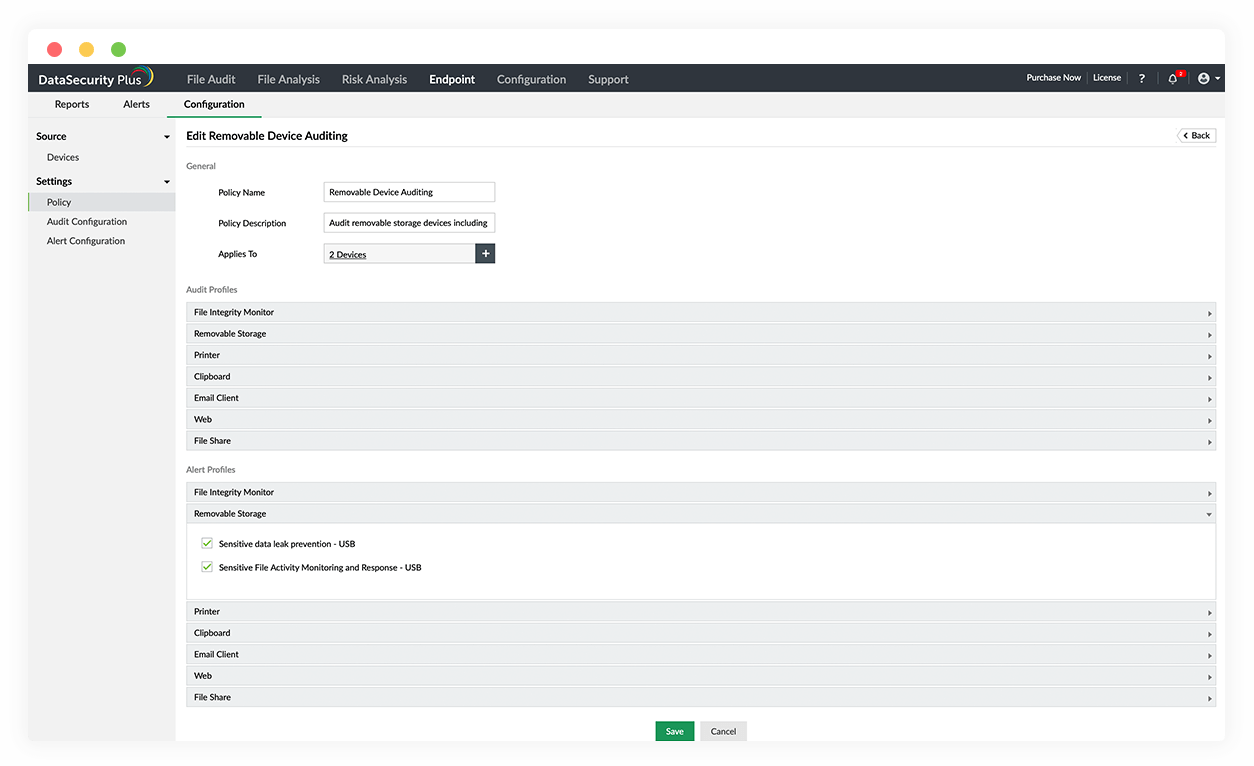Open Alert Configuration in the sidebar

click(x=86, y=241)
